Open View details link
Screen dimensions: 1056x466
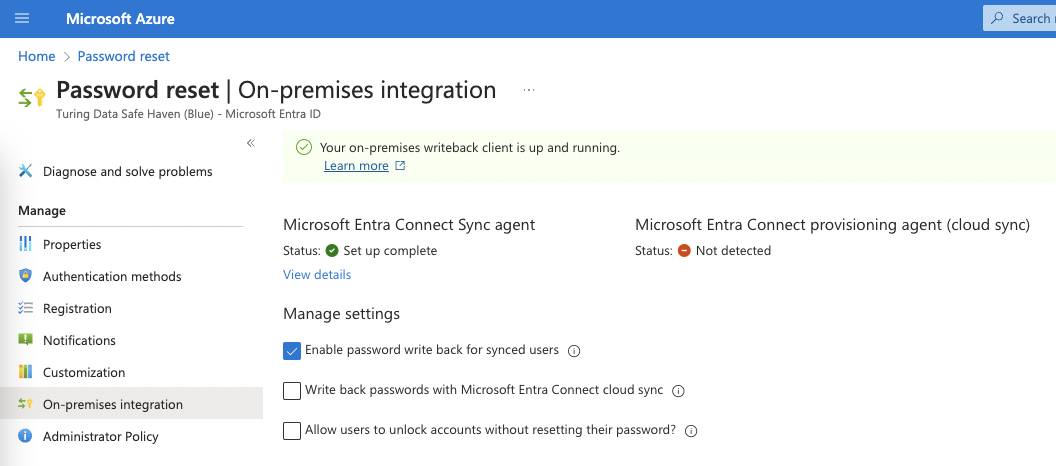click(317, 275)
